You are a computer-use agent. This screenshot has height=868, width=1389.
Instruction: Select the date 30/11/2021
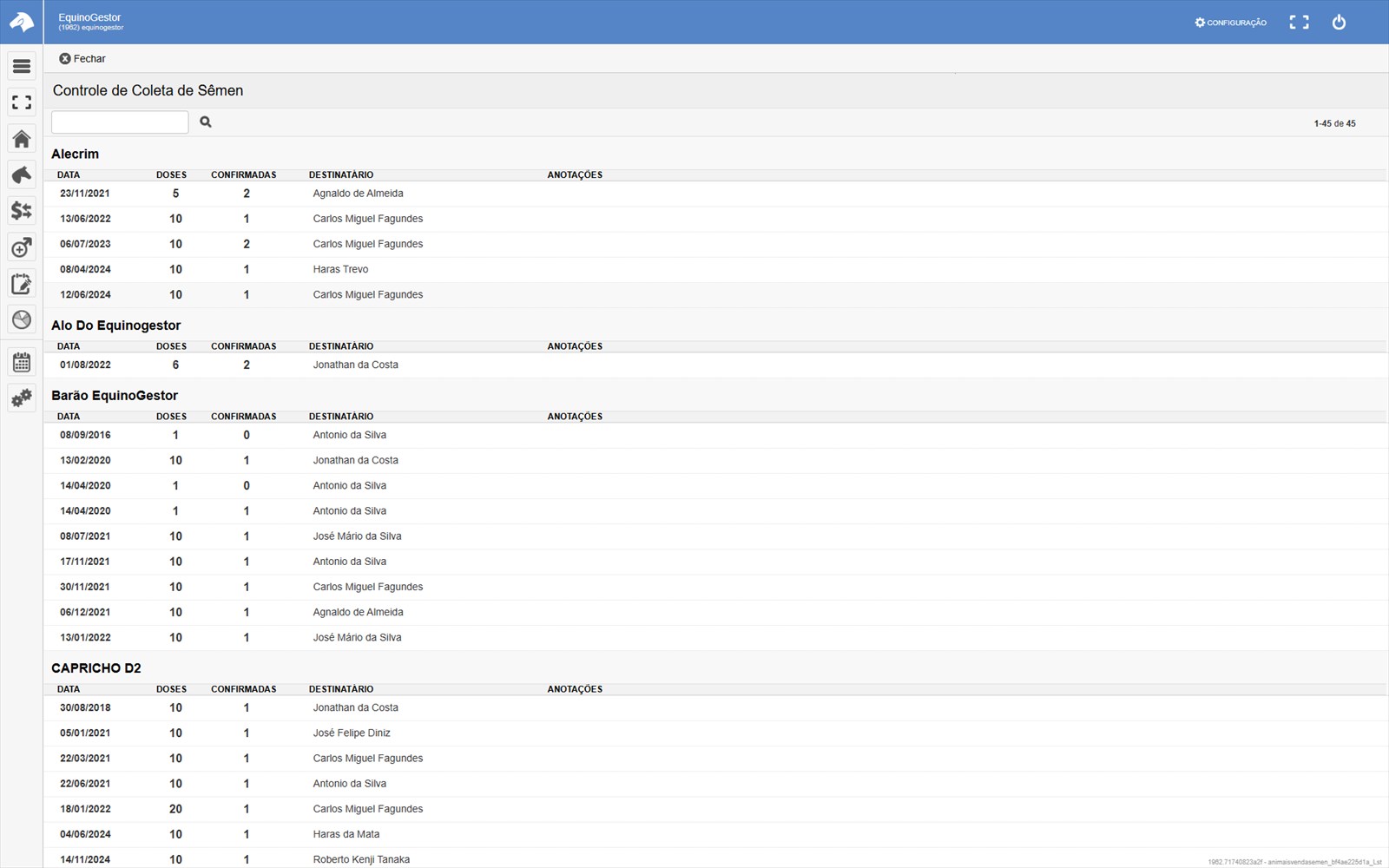point(85,588)
